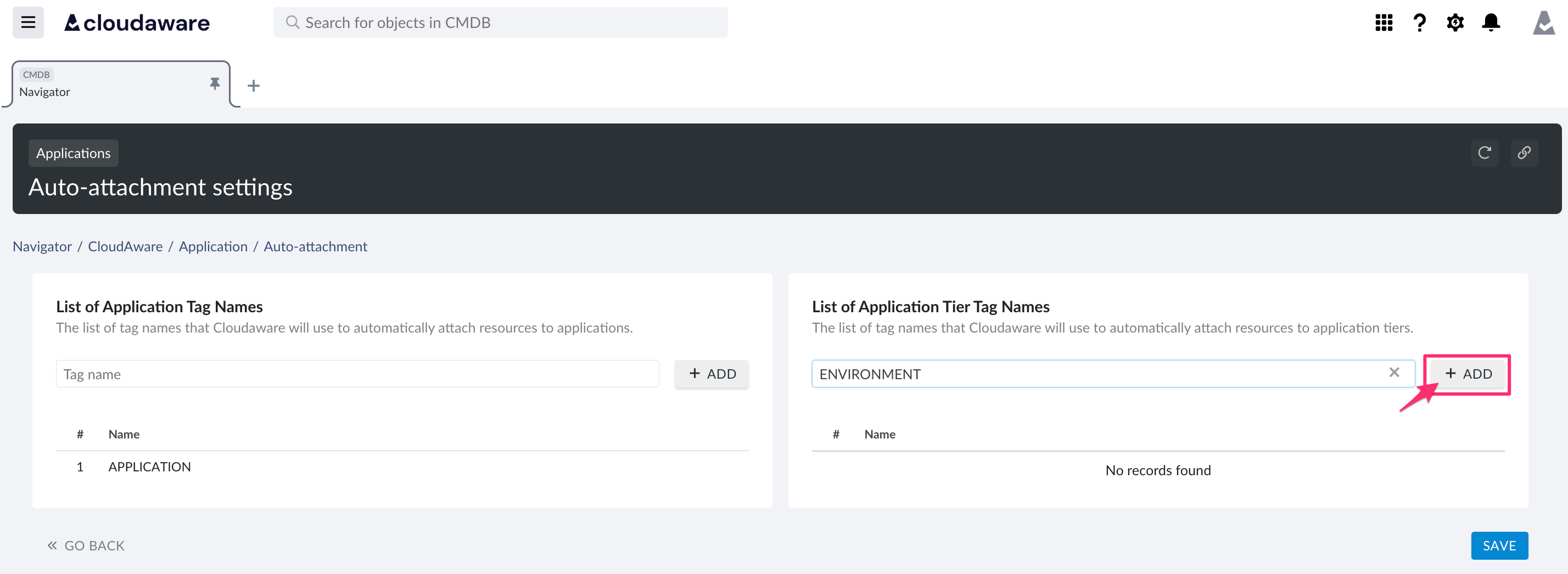Clear the ENVIRONMENT tier tag input

(1394, 373)
